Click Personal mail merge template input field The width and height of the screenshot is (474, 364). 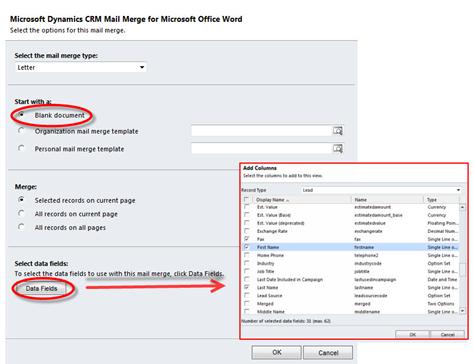pos(262,148)
